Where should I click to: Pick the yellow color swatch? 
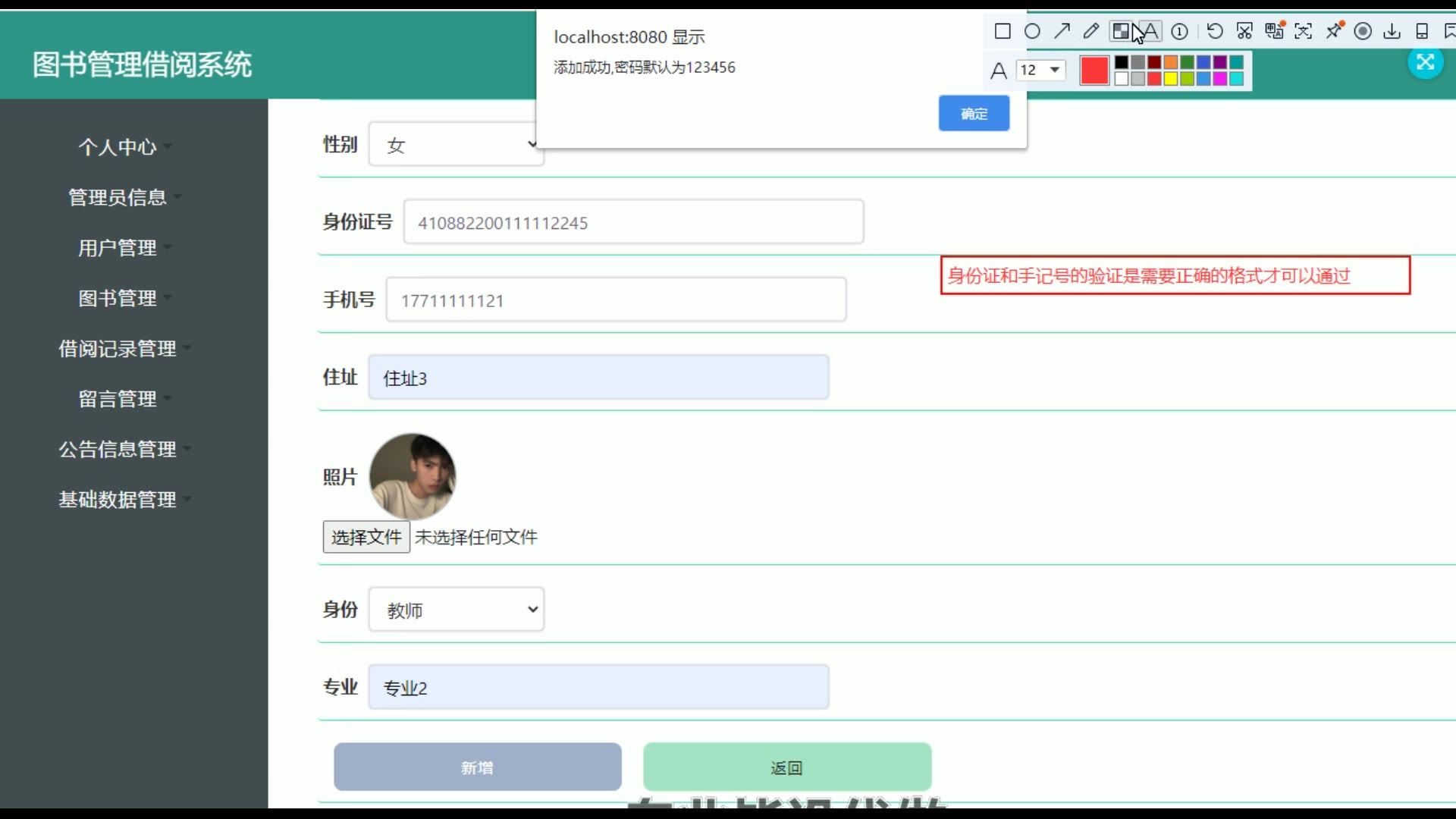[1171, 78]
